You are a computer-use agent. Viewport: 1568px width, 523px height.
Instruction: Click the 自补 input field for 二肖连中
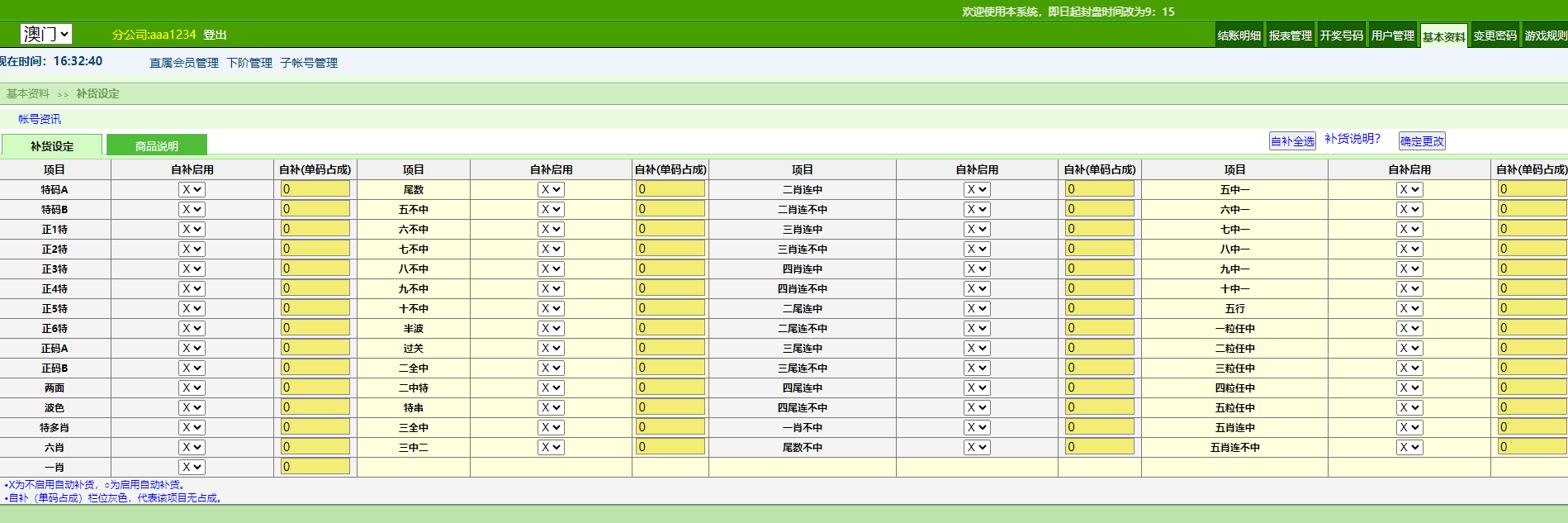pyautogui.click(x=1099, y=189)
